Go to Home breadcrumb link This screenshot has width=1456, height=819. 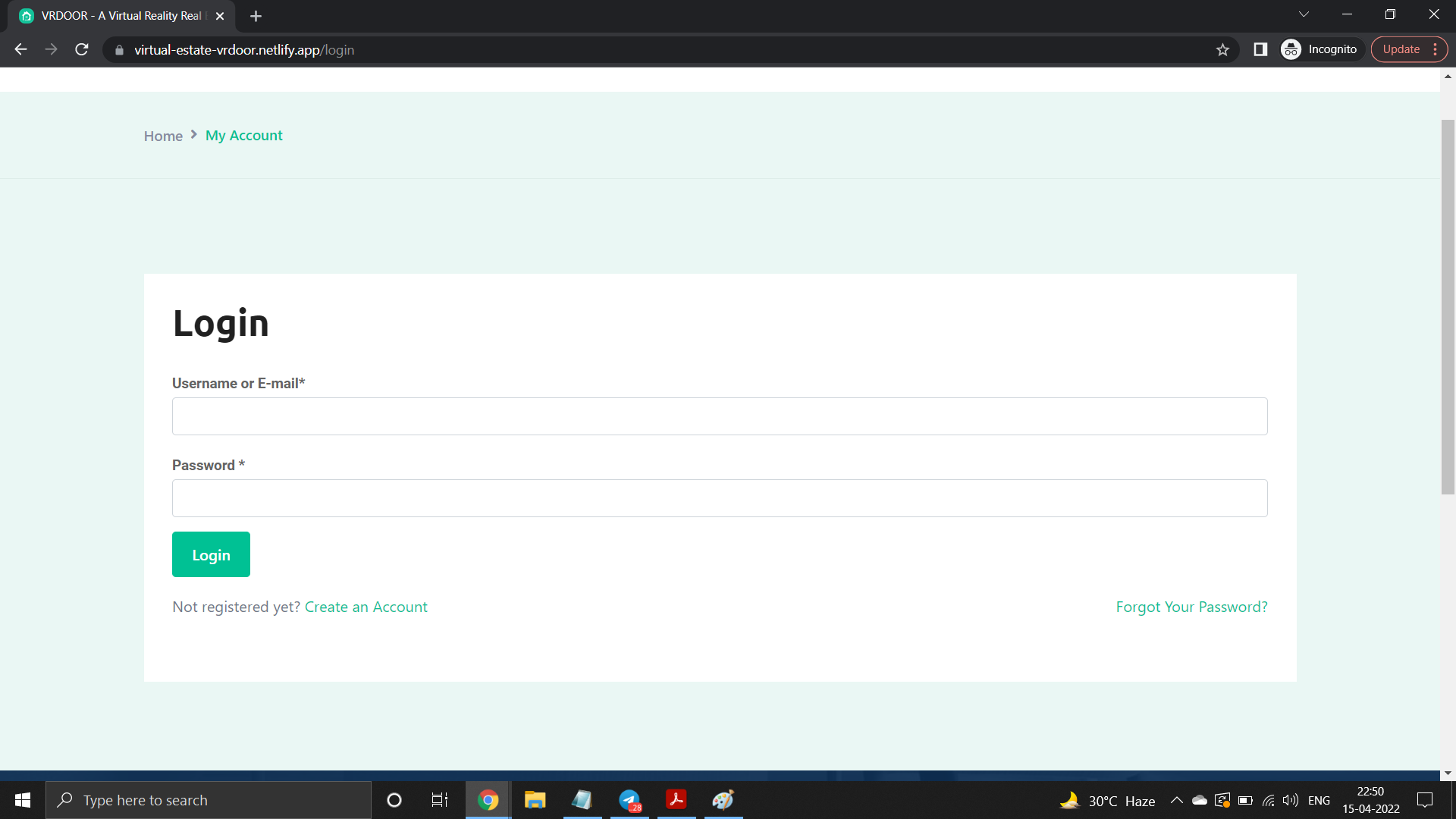(x=163, y=136)
